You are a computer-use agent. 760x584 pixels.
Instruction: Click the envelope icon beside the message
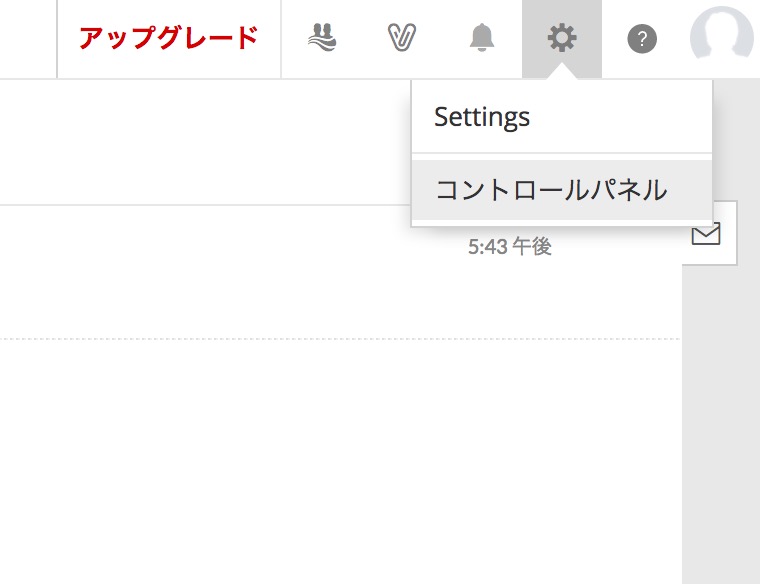pyautogui.click(x=706, y=234)
